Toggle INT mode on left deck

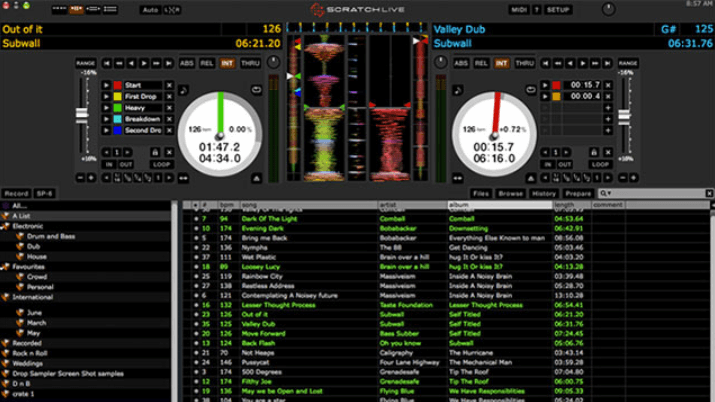point(227,63)
